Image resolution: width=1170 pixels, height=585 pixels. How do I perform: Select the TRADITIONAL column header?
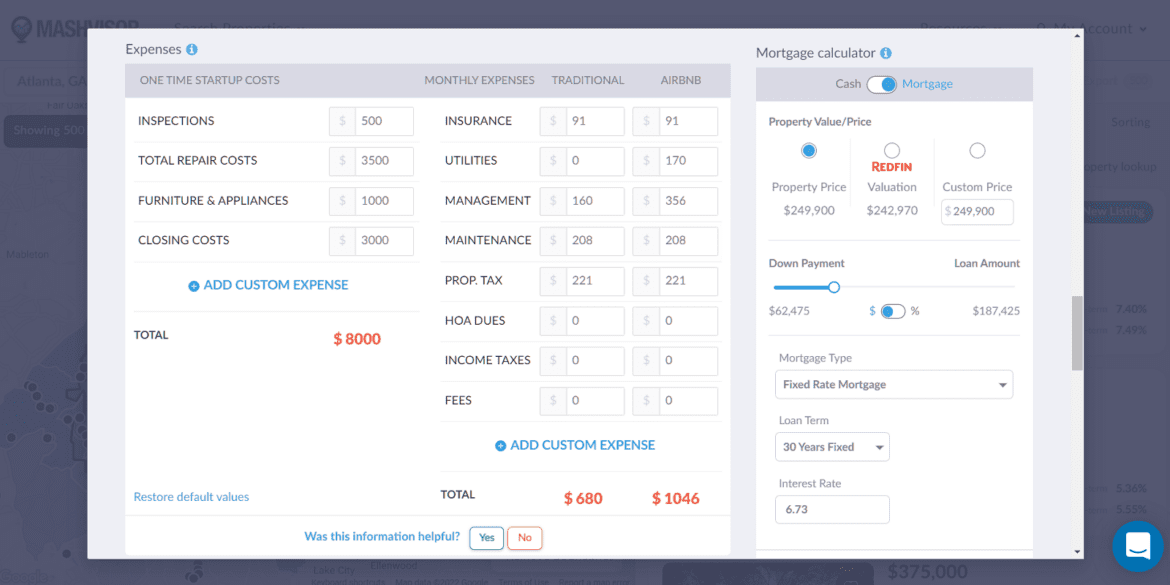588,80
